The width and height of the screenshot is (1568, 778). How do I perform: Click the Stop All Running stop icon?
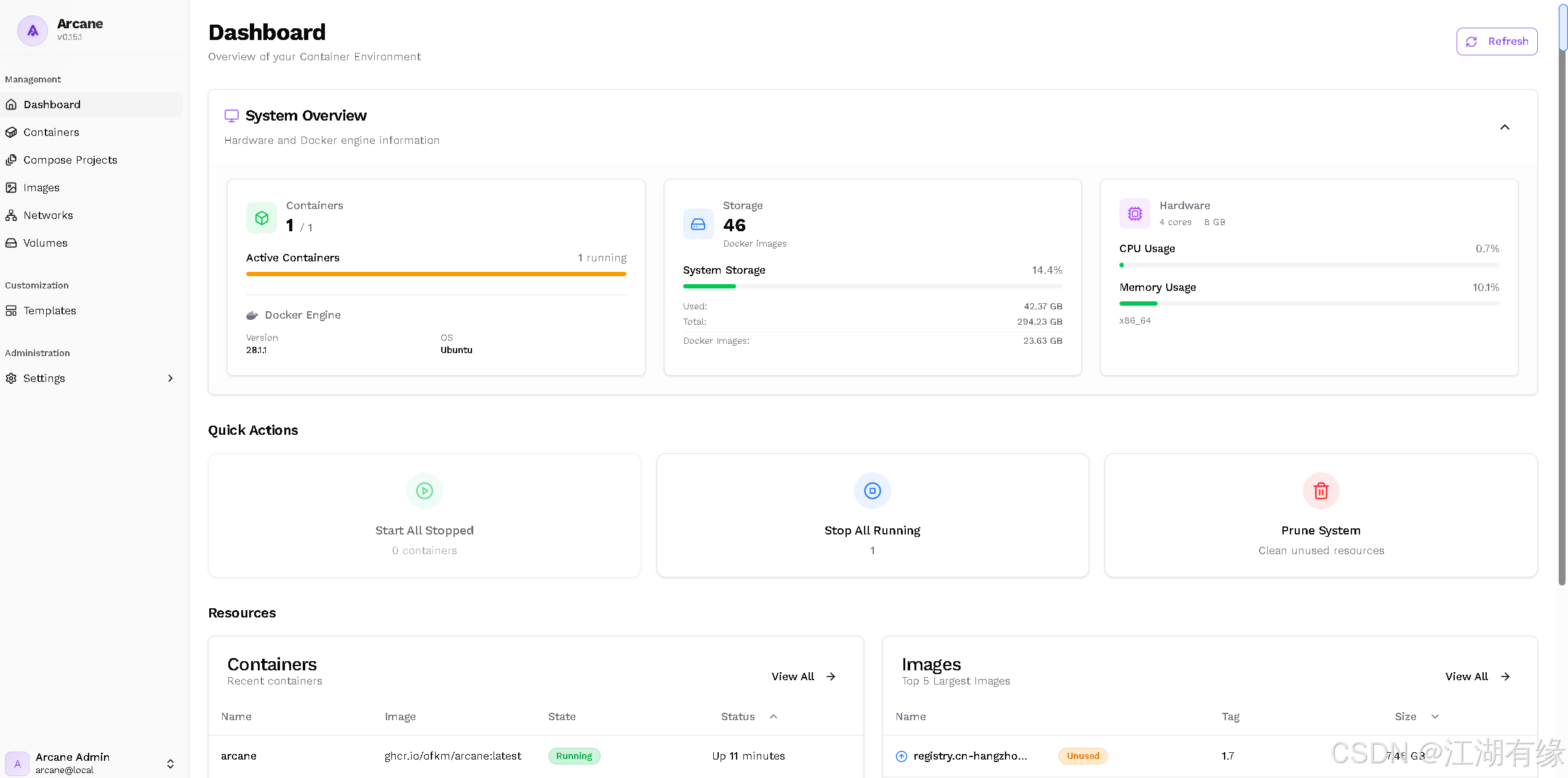tap(872, 491)
